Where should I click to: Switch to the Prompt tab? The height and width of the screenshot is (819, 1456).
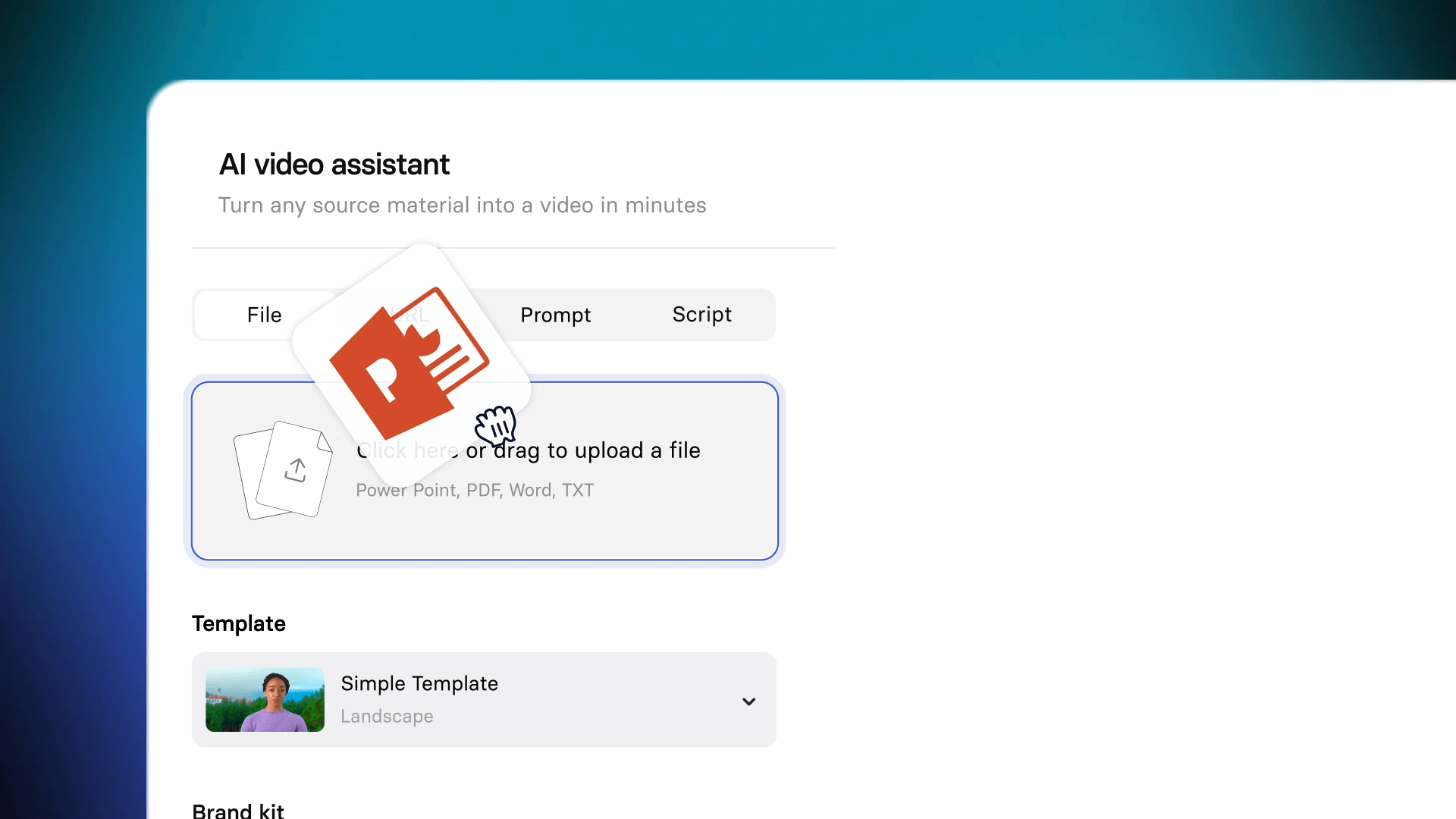click(555, 315)
